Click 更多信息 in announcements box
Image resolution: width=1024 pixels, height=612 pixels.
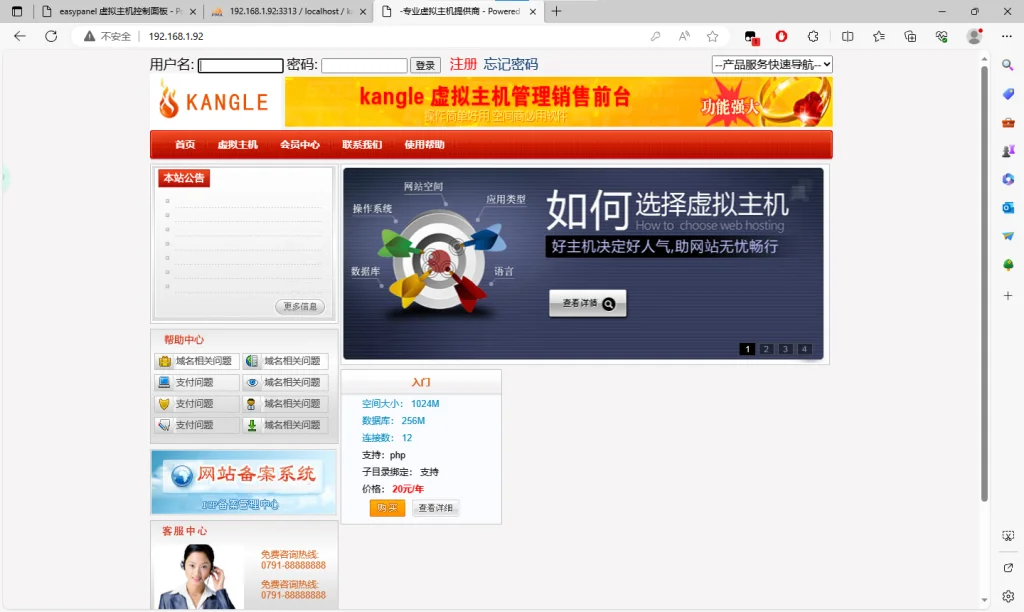pos(300,306)
